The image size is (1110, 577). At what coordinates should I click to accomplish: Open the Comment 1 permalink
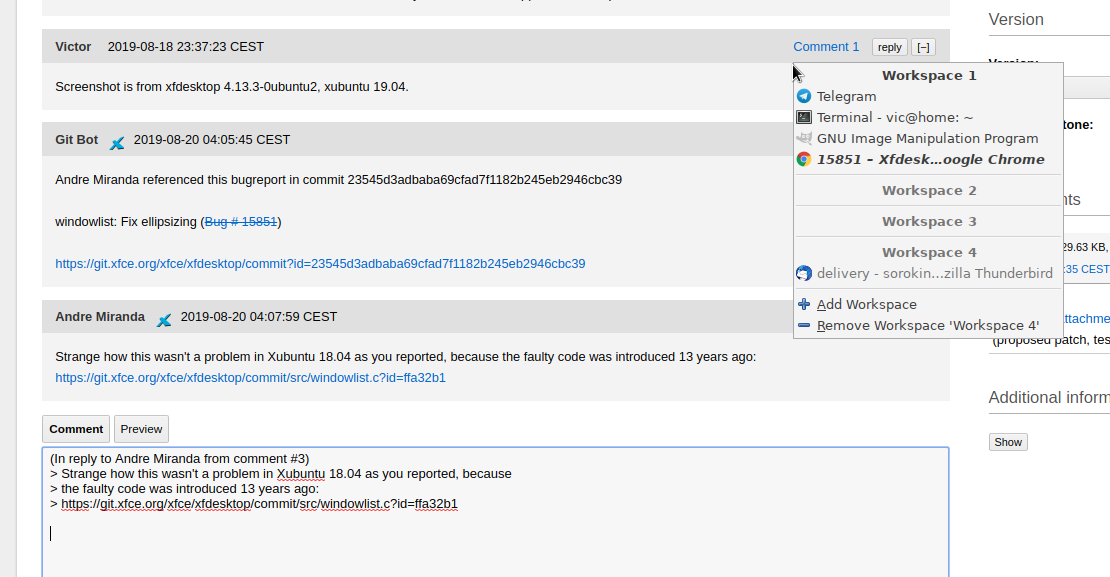pyautogui.click(x=826, y=47)
